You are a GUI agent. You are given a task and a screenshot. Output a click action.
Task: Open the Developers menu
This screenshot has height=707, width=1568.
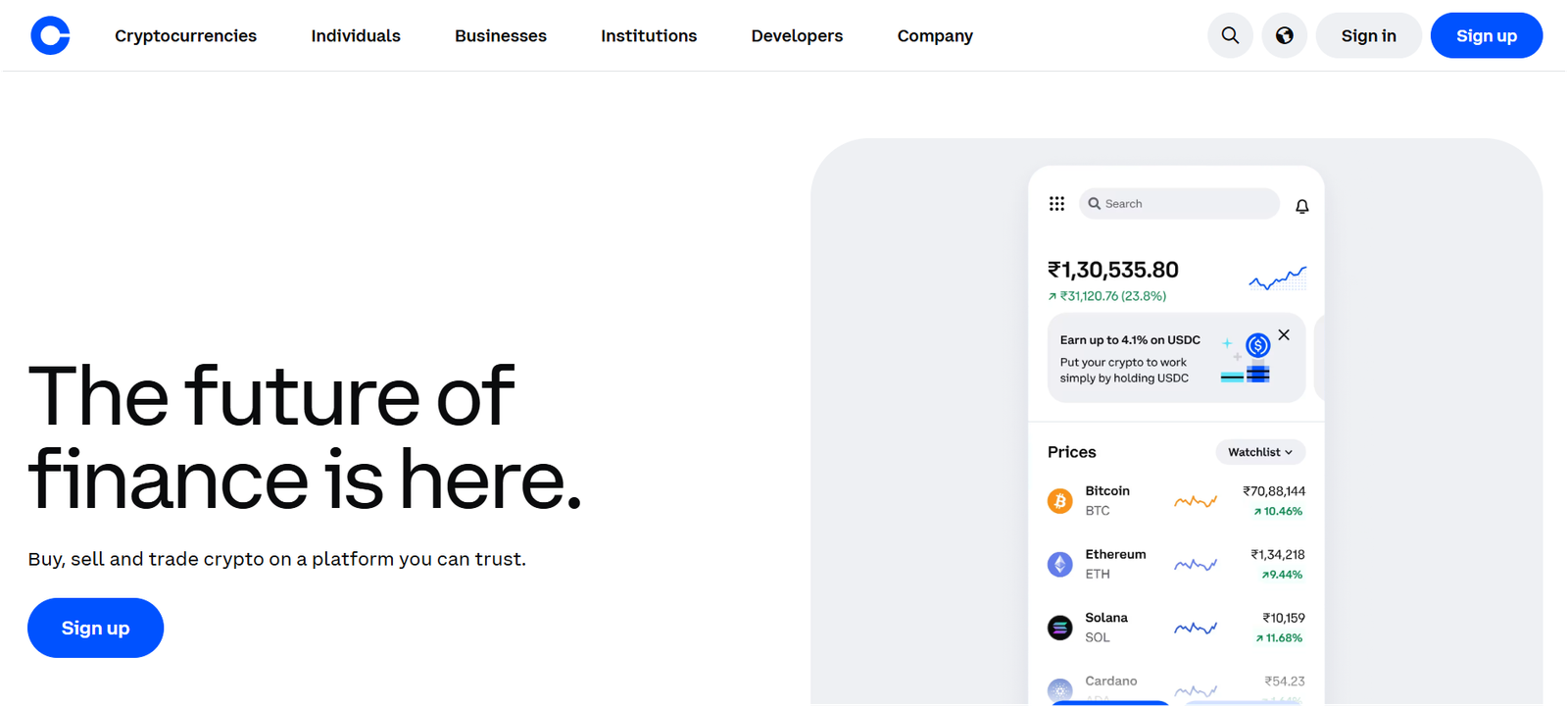click(796, 35)
